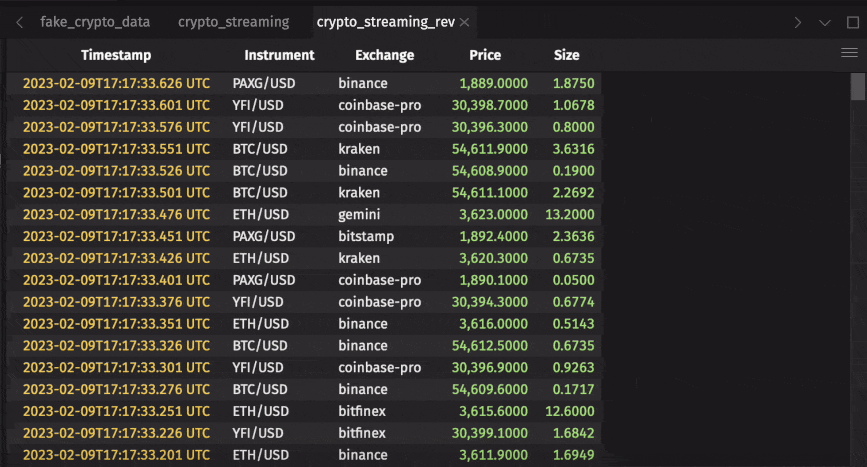Screen dimensions: 867x467
Task: Select the bitstamp exchange cell
Action: tap(366, 236)
